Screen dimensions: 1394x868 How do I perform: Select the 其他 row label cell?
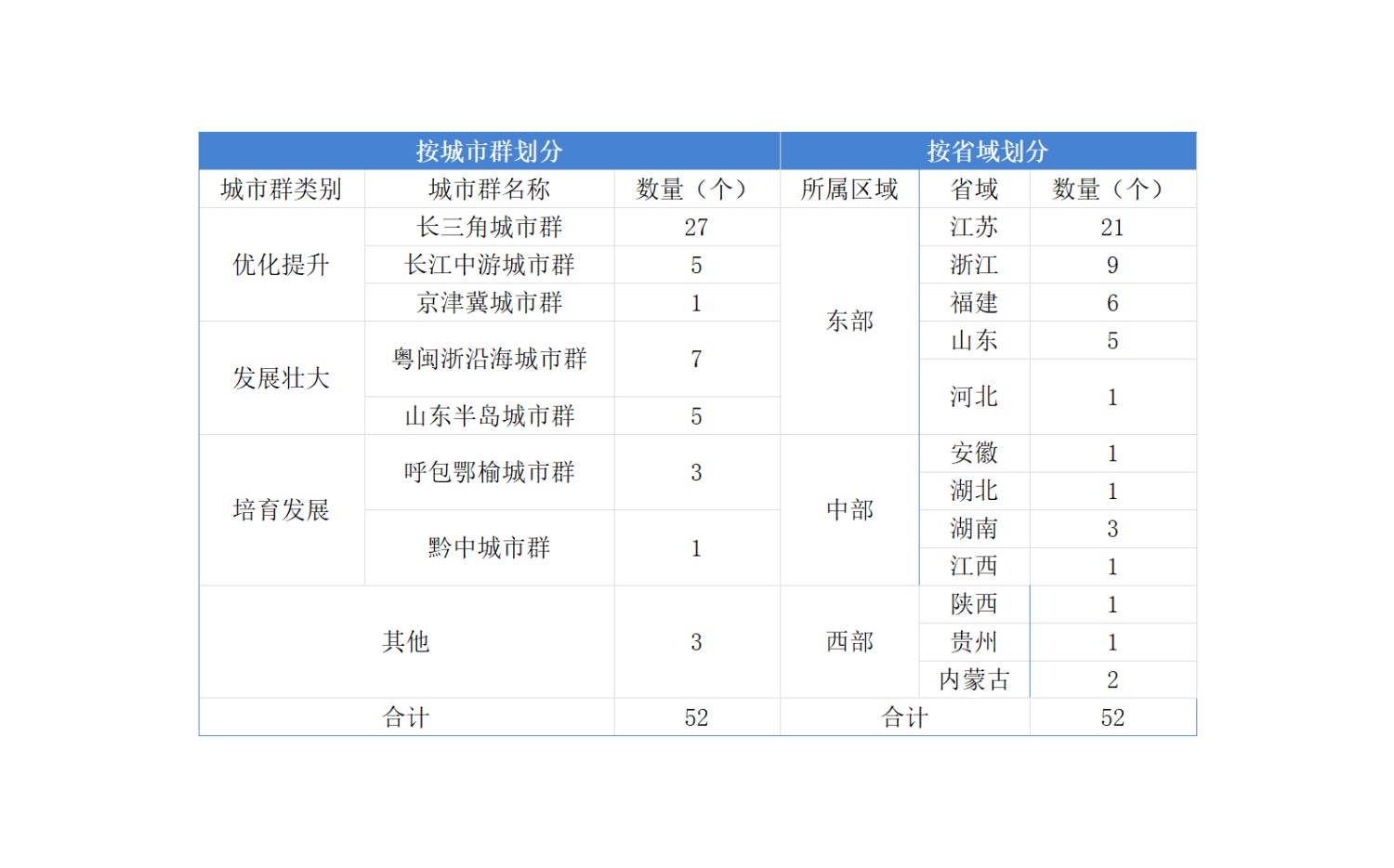[x=406, y=641]
